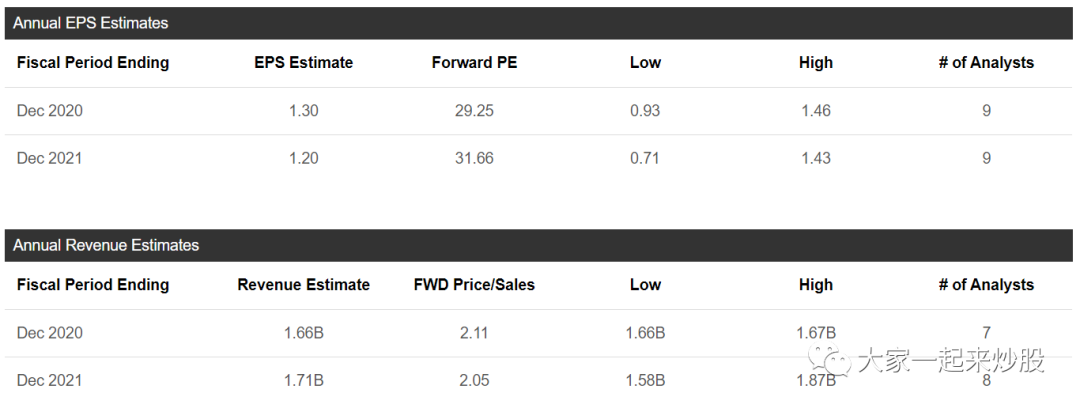Image resolution: width=1080 pixels, height=408 pixels.
Task: Click the High column header in revenue table
Action: (x=816, y=285)
